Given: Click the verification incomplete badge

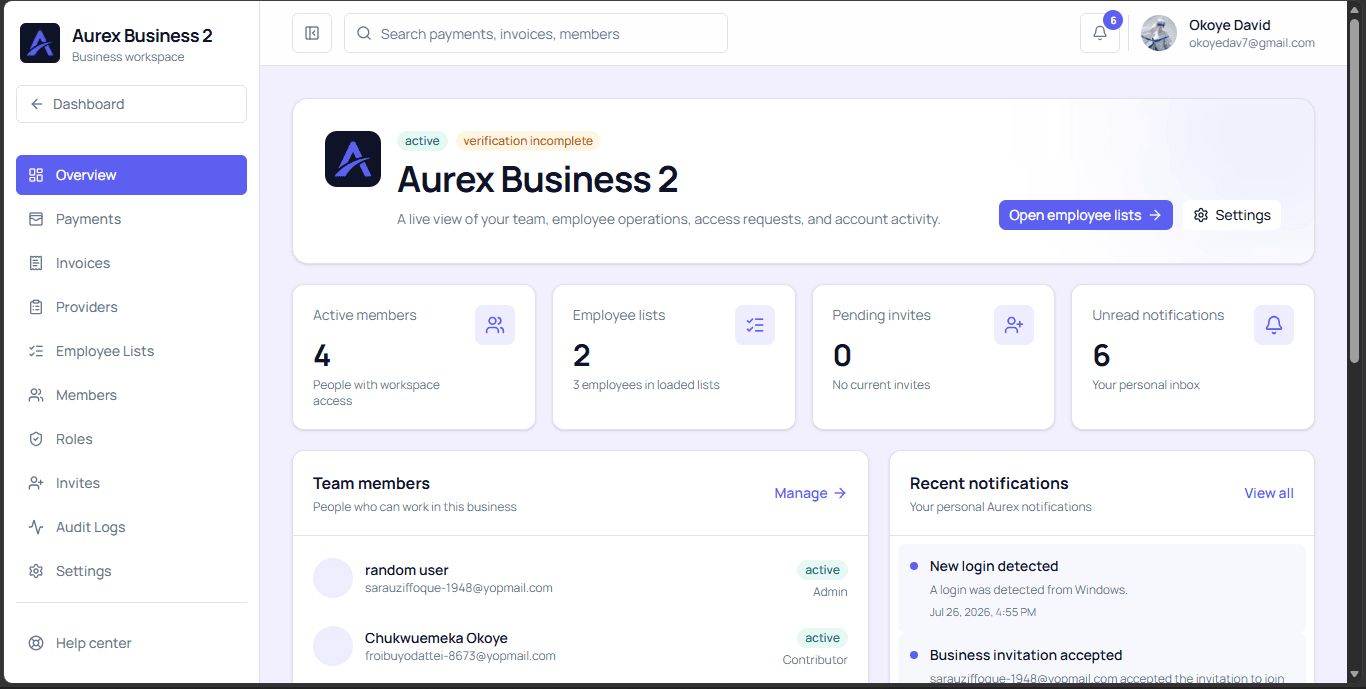Looking at the screenshot, I should pos(528,141).
